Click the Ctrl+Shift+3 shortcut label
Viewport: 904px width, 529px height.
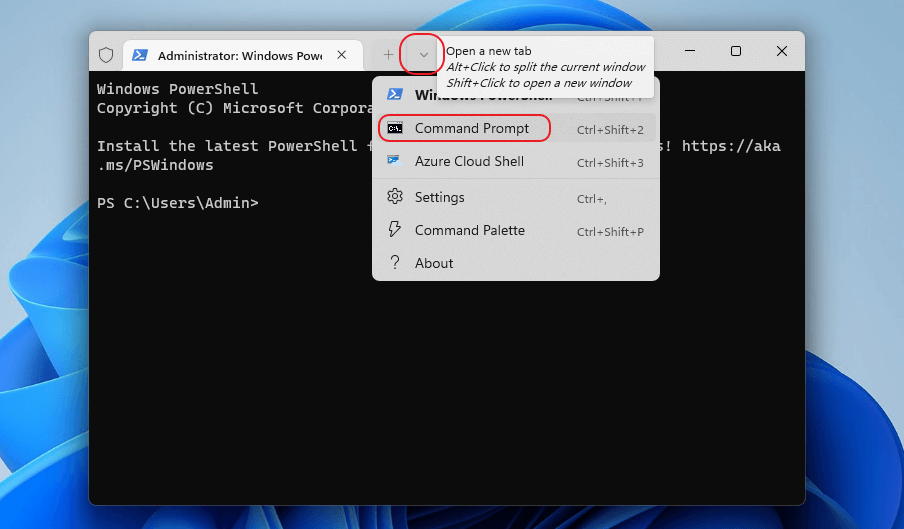pyautogui.click(x=610, y=163)
